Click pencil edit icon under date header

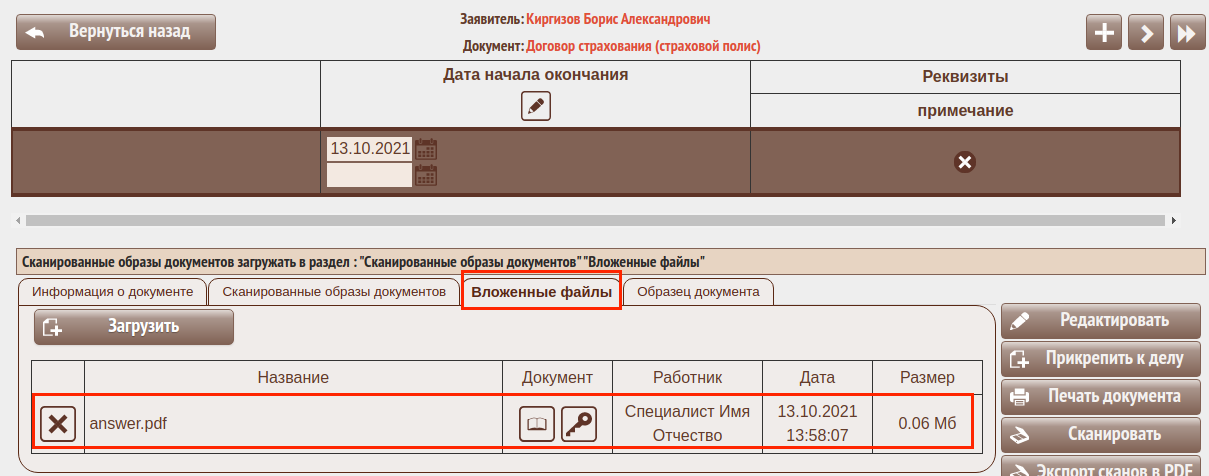coord(536,106)
